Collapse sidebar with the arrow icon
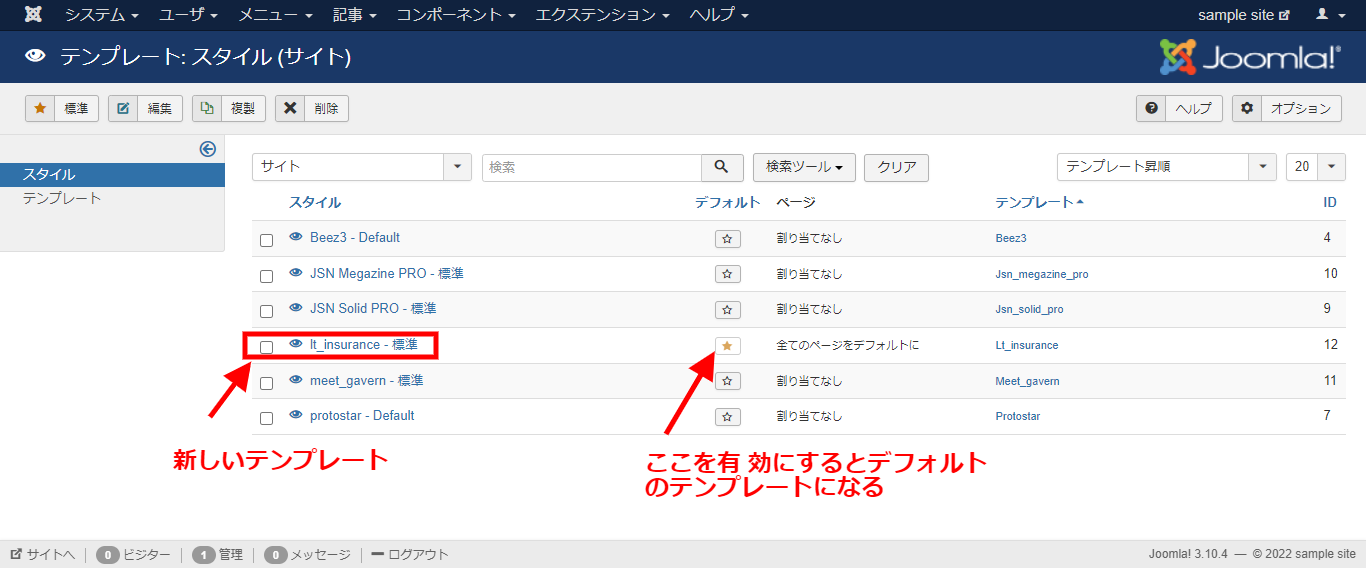1366x568 pixels. 208,149
